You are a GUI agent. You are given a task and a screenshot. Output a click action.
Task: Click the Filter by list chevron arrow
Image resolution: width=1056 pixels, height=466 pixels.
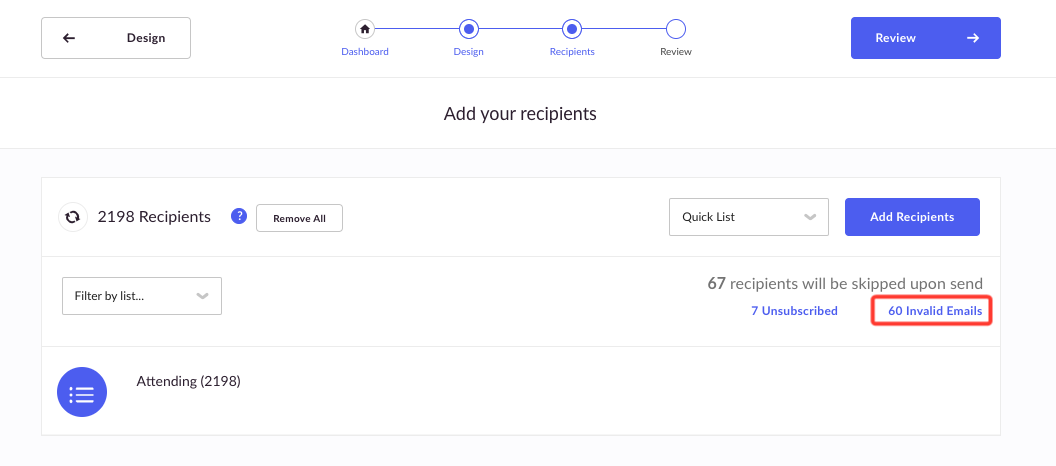[203, 296]
